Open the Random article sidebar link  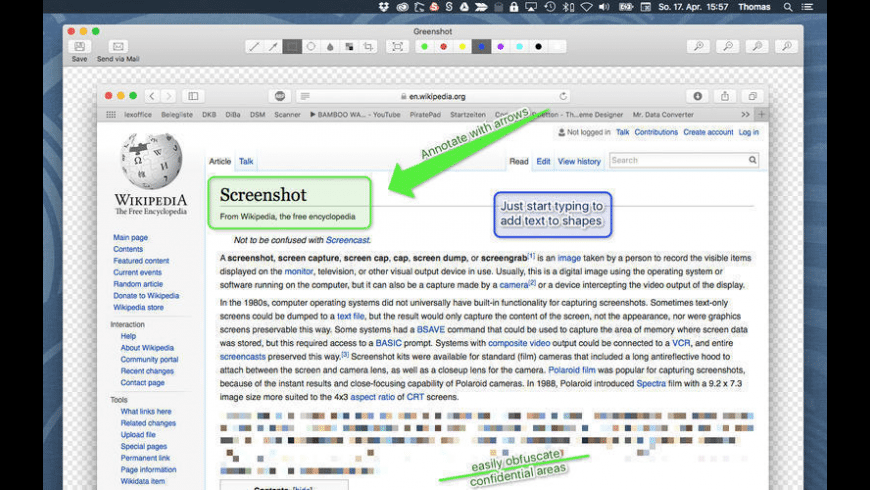138,284
